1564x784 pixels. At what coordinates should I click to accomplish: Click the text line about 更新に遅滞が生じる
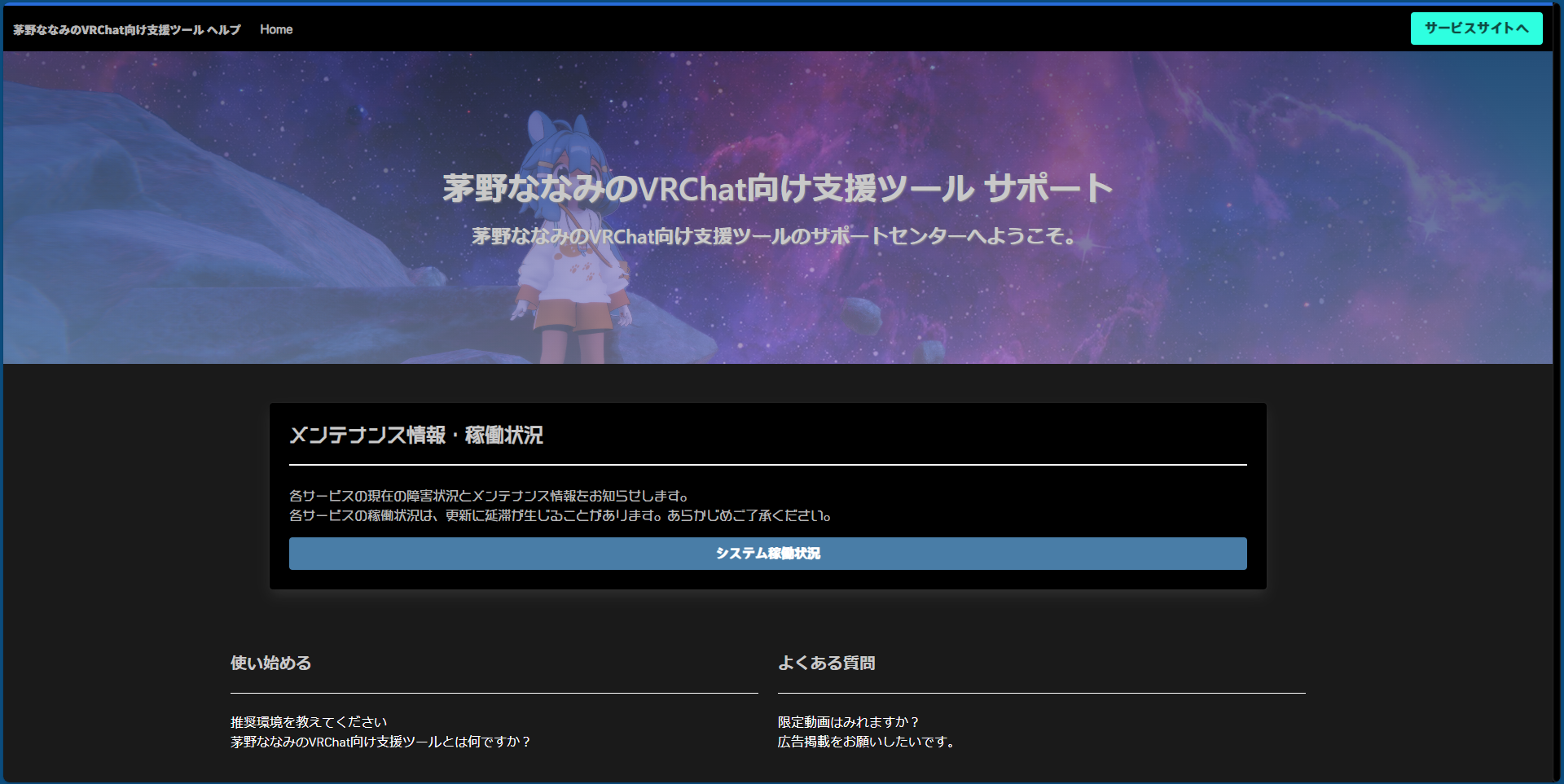[560, 515]
